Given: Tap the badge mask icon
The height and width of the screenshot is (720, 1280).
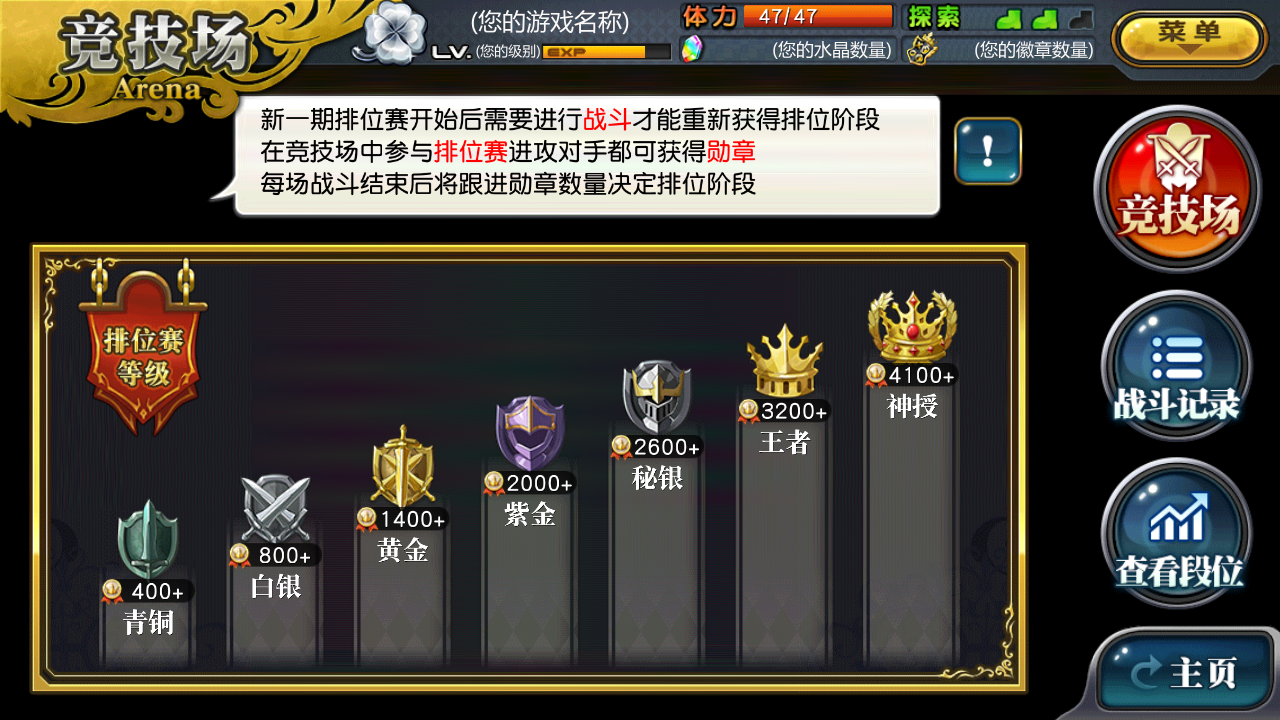Looking at the screenshot, I should [915, 50].
